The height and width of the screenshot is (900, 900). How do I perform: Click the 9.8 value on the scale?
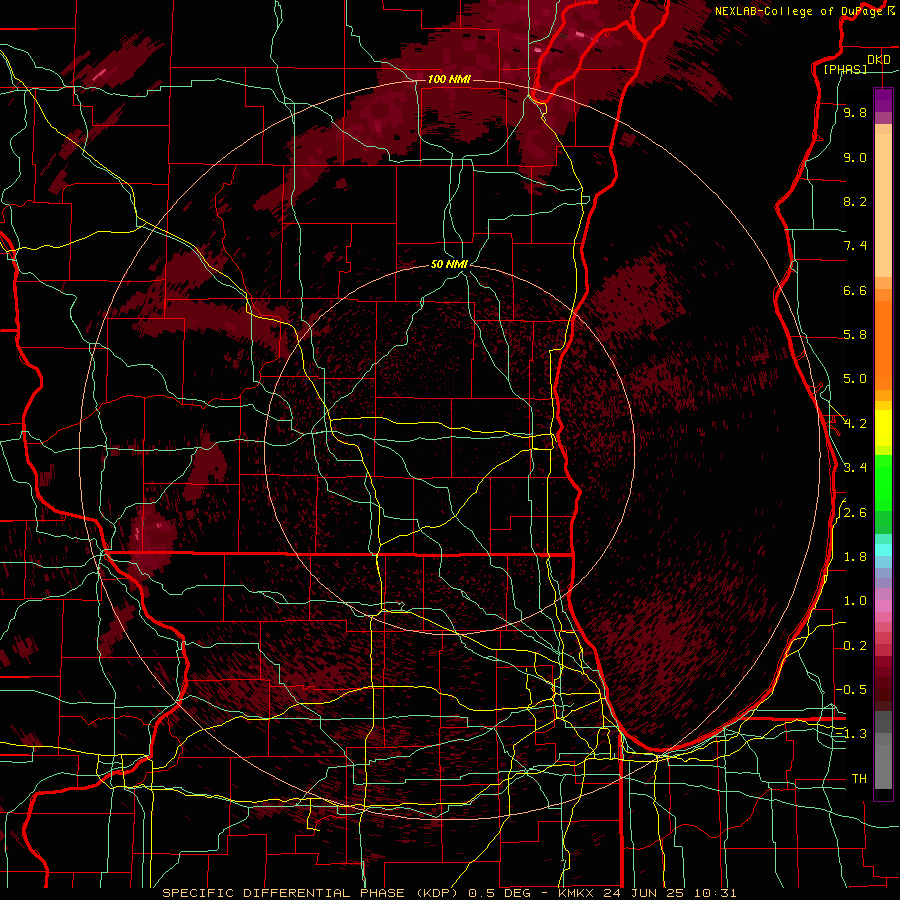(855, 112)
